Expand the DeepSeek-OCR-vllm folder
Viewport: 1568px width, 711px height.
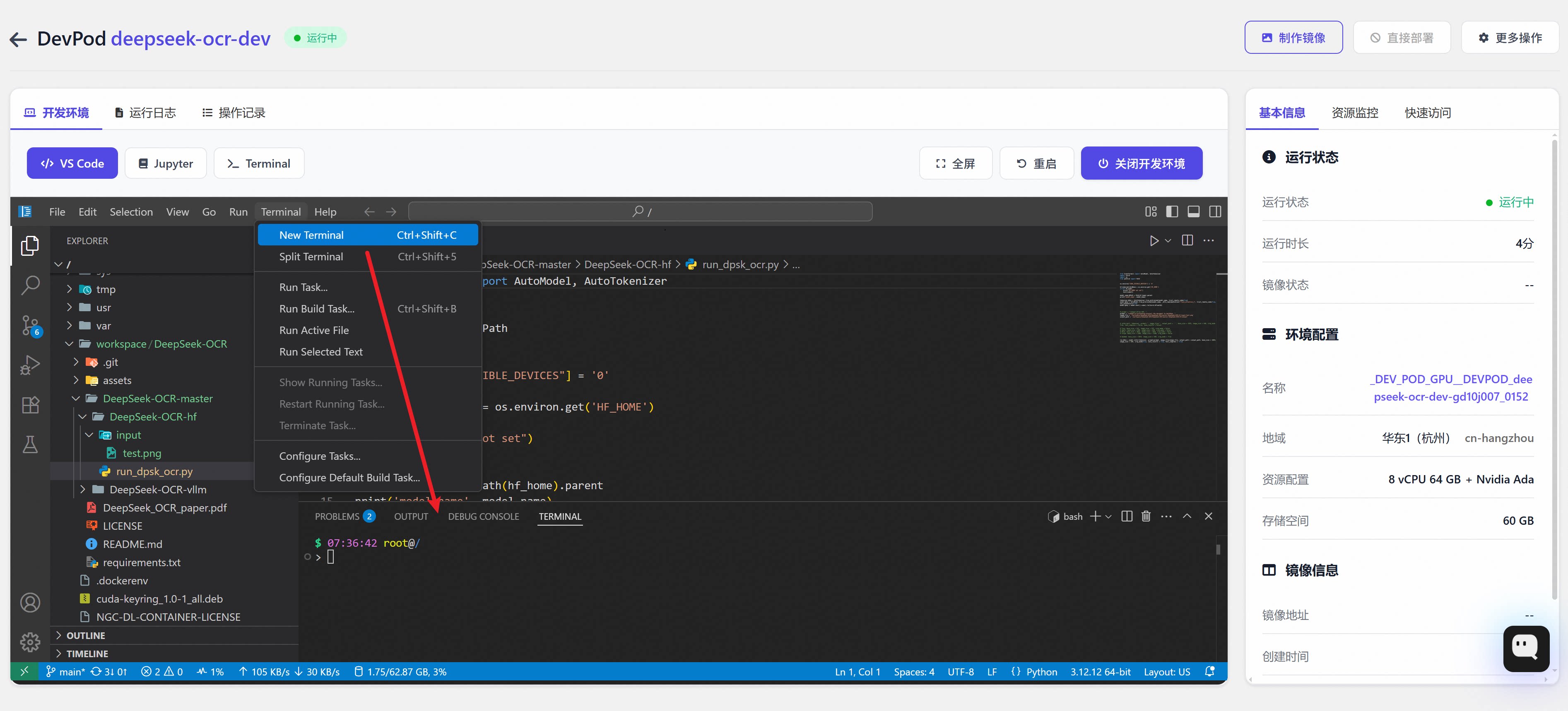(x=83, y=490)
